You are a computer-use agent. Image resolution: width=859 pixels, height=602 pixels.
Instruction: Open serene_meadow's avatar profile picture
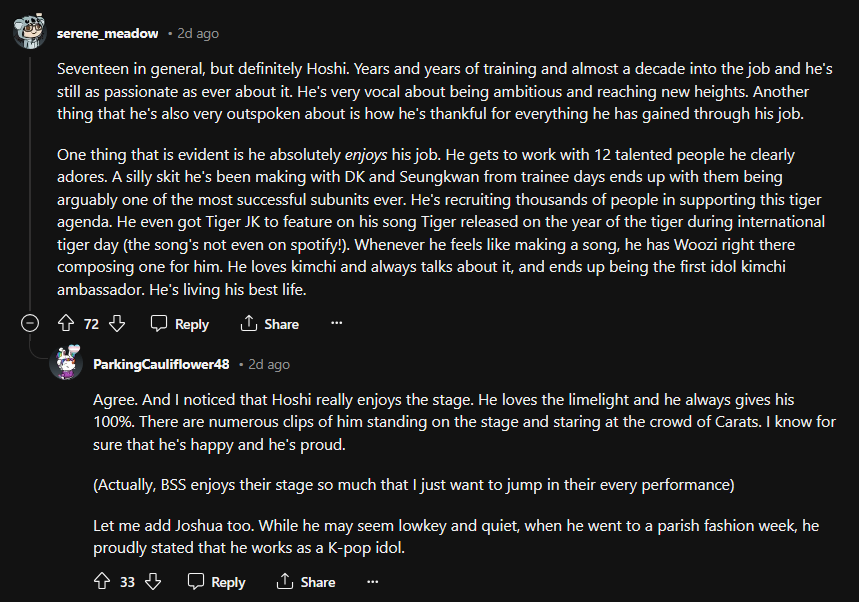[29, 32]
